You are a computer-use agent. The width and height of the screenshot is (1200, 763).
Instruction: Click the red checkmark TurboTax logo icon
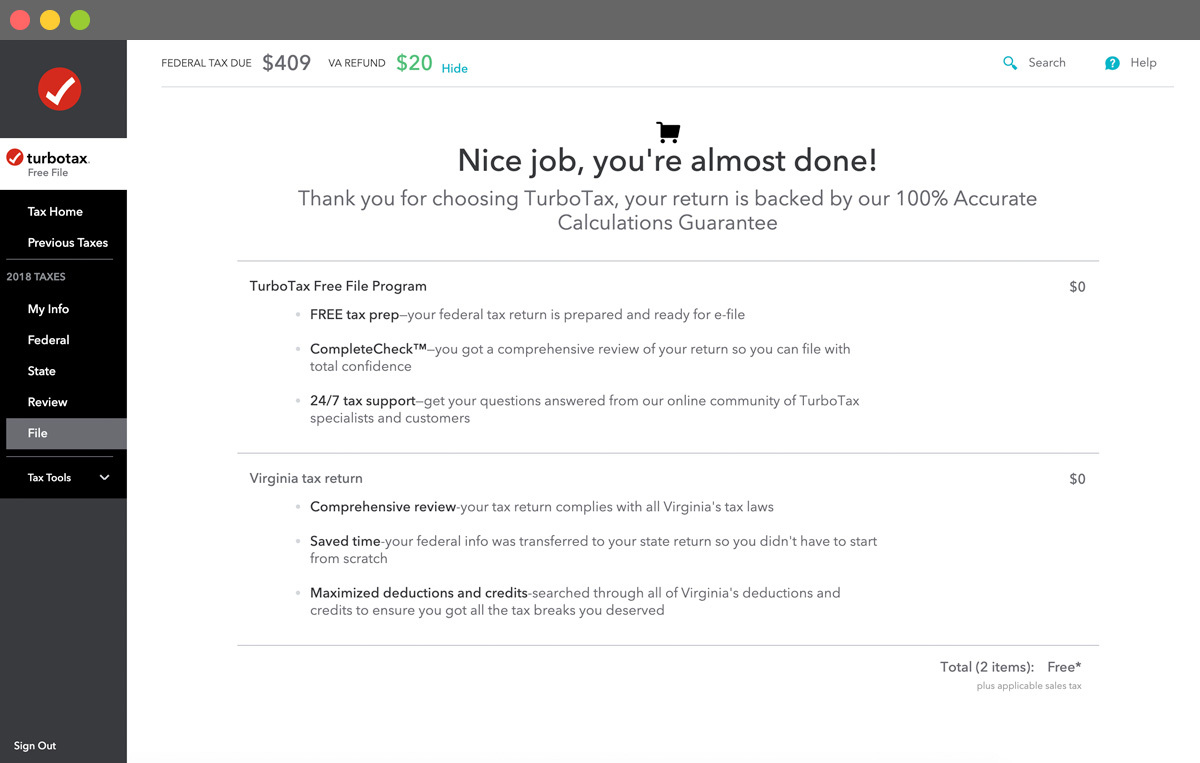(60, 89)
